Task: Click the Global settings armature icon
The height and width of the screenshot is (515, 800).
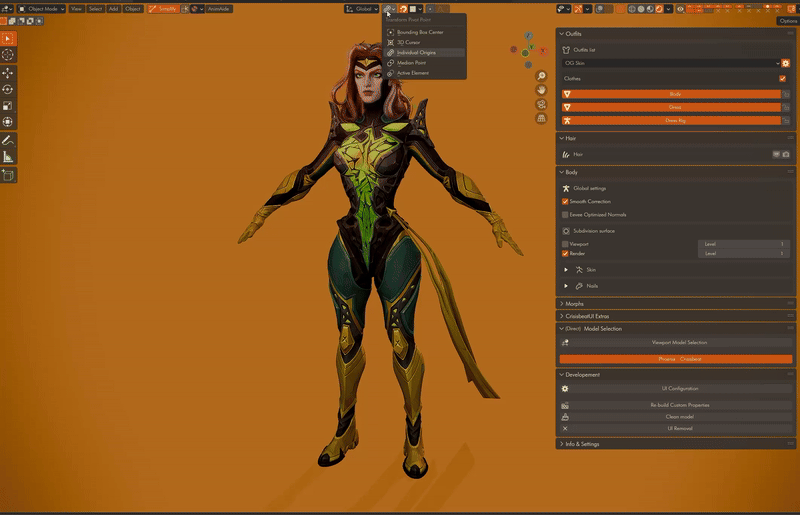Action: [x=566, y=188]
